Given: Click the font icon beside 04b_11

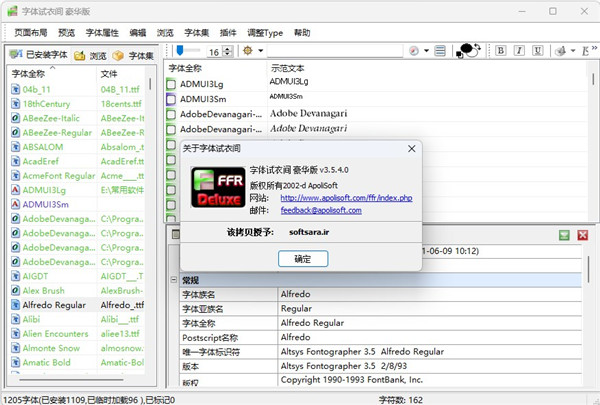Looking at the screenshot, I should point(15,90).
